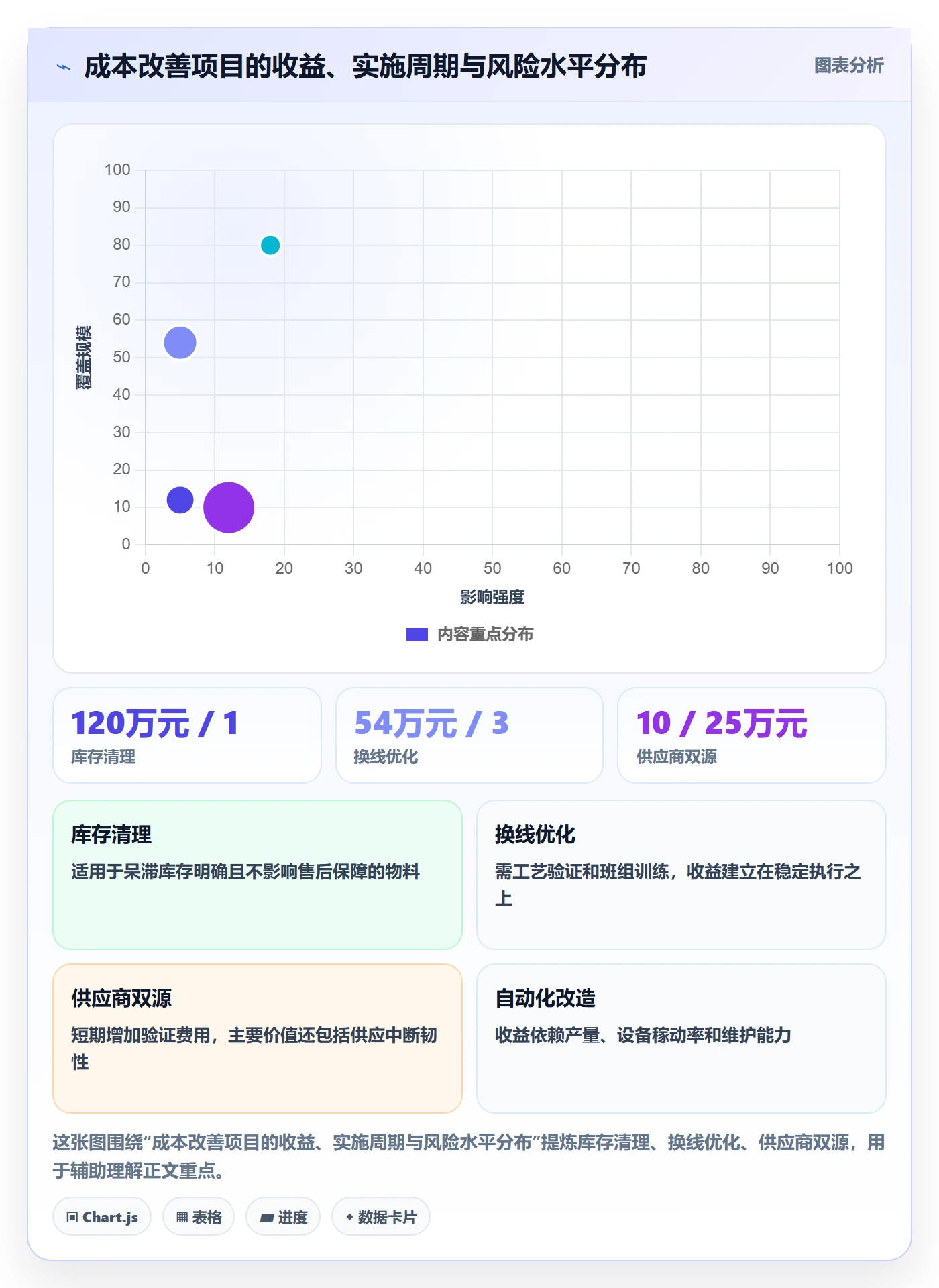Click the Chart.js chip's square icon

click(x=72, y=1218)
